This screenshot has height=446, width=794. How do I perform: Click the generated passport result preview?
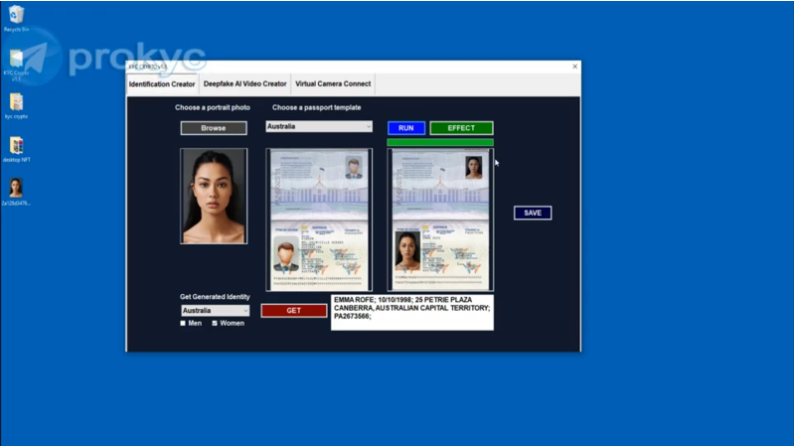click(440, 220)
